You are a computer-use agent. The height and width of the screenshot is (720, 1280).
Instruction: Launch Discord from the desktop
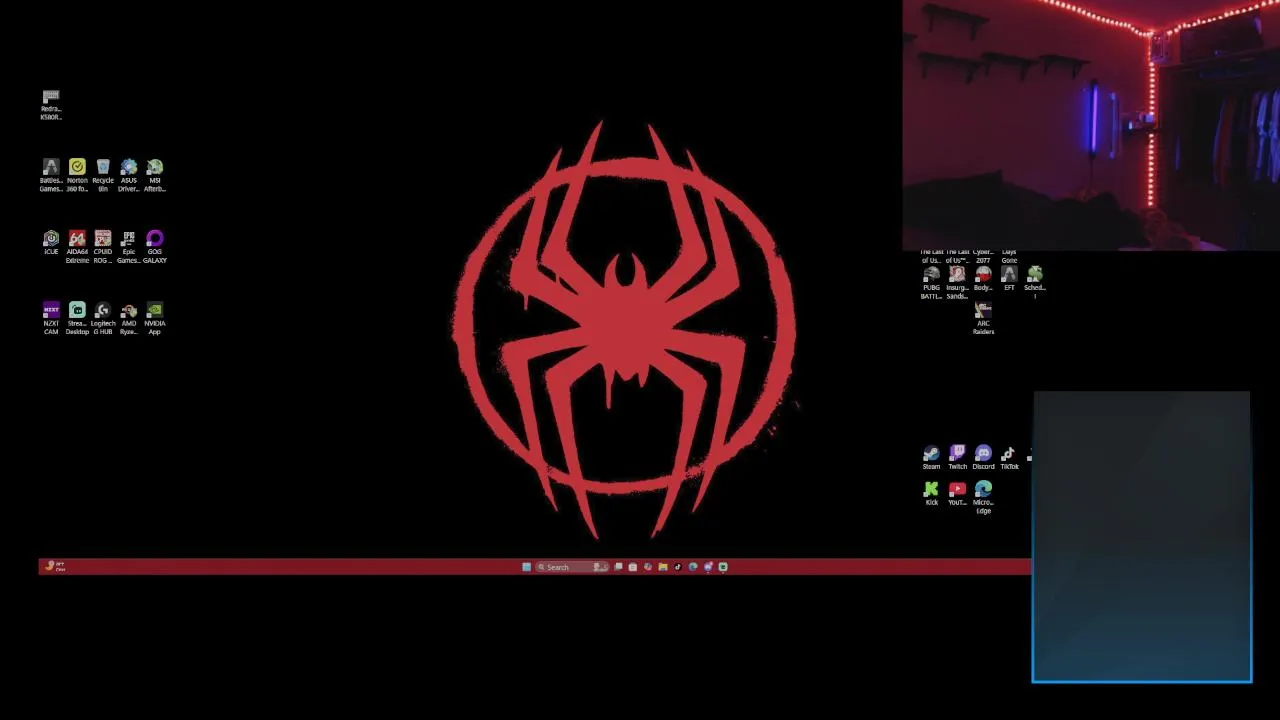pos(983,458)
